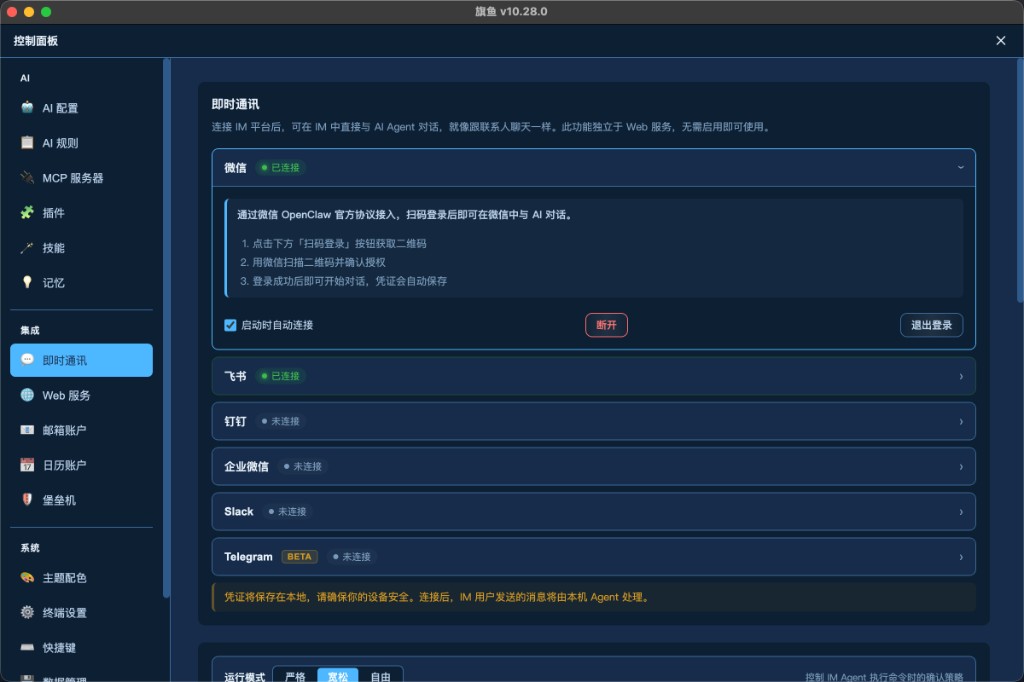1024x682 pixels.
Task: Click the Web 服务 globe icon
Action: click(x=27, y=395)
